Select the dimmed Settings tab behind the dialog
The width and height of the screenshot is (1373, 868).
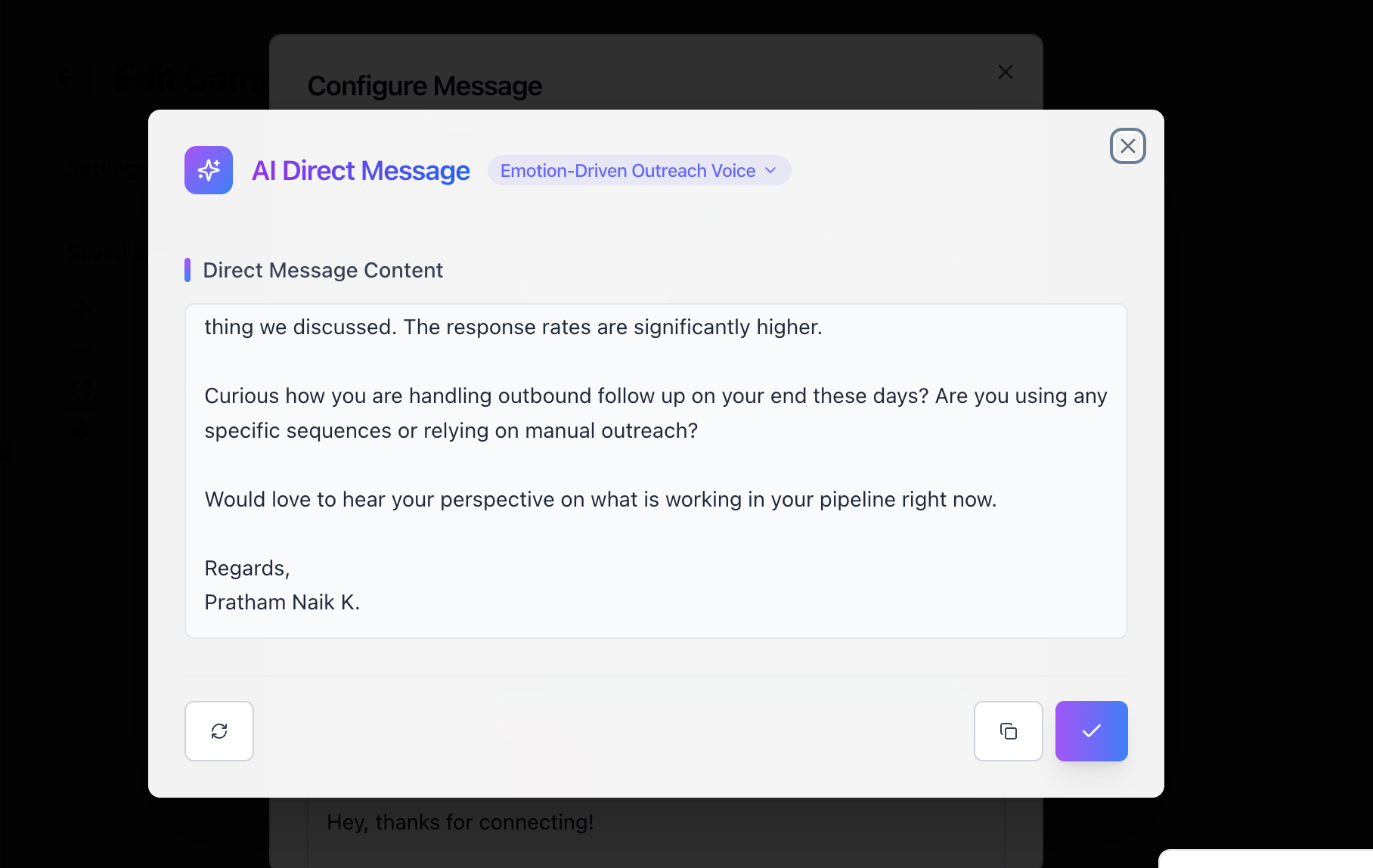(x=106, y=168)
